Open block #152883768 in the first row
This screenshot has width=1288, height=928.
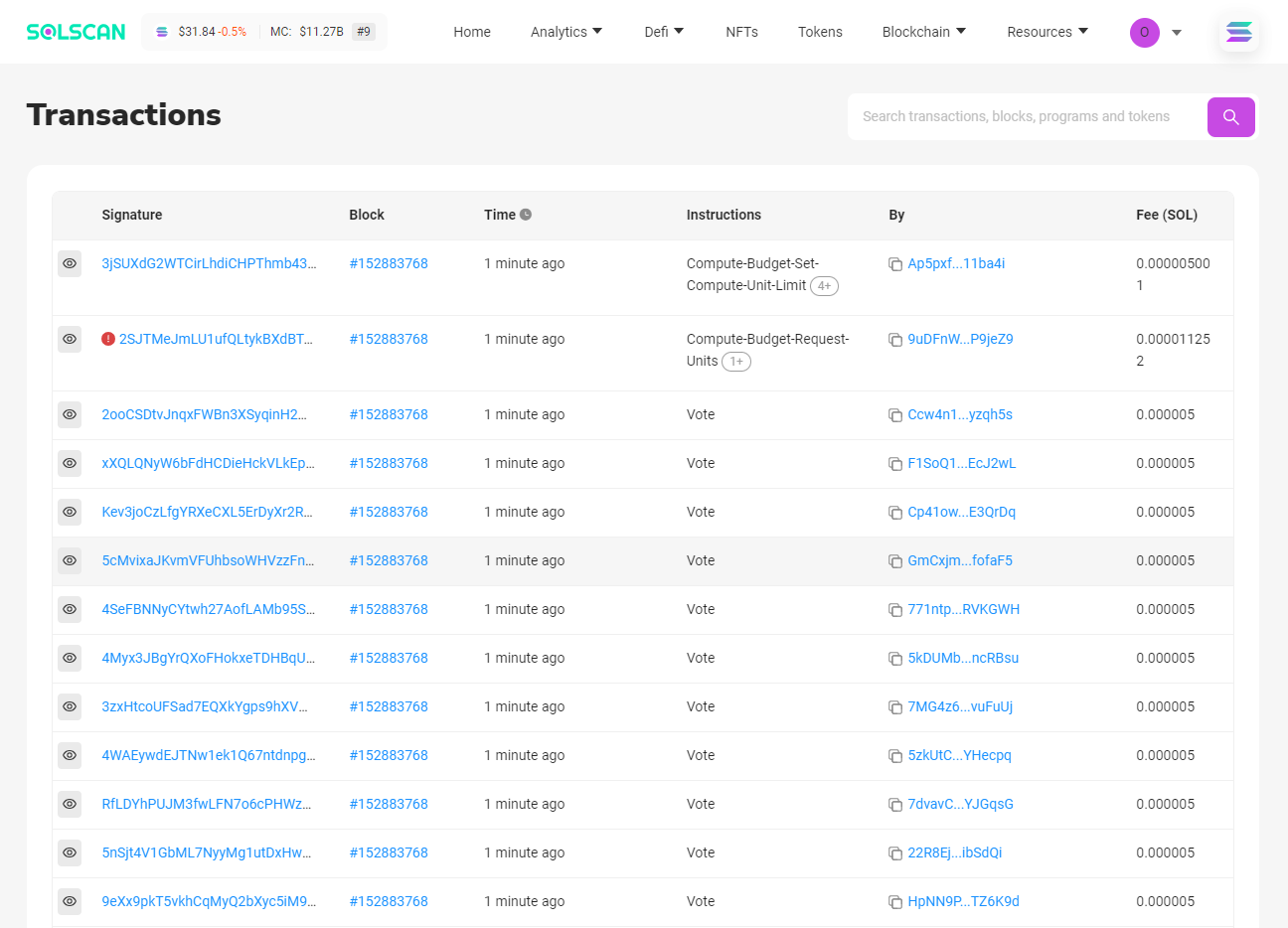[389, 264]
